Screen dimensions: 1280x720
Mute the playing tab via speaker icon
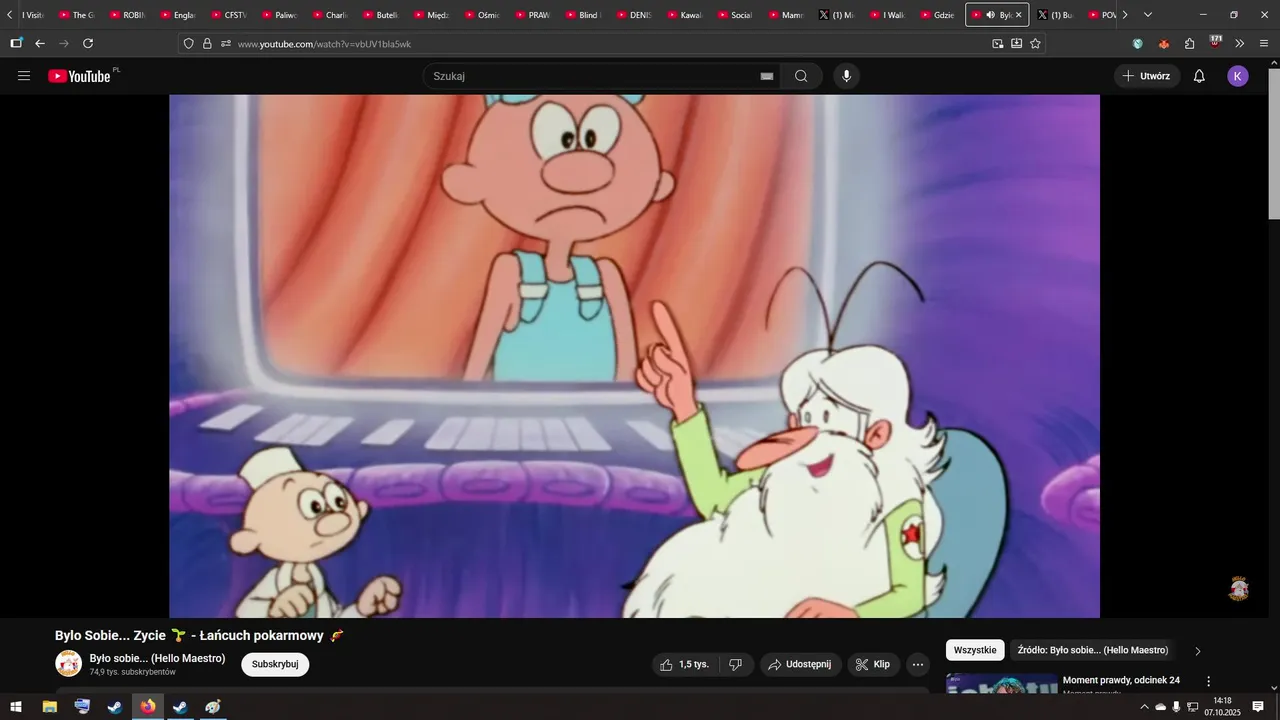pos(990,15)
